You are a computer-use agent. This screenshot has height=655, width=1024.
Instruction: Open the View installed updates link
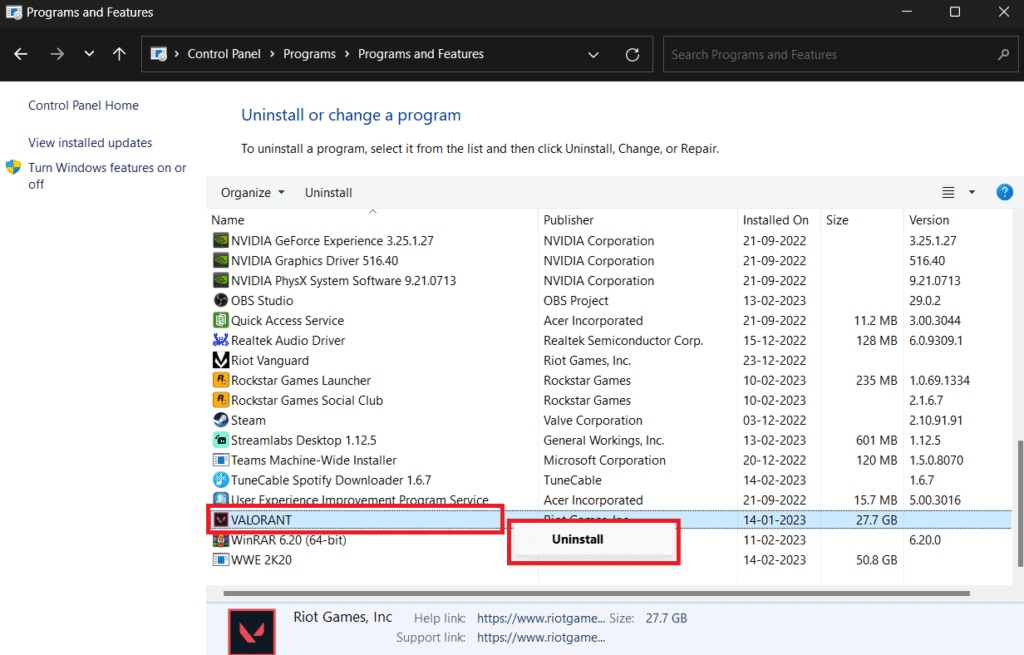[89, 142]
